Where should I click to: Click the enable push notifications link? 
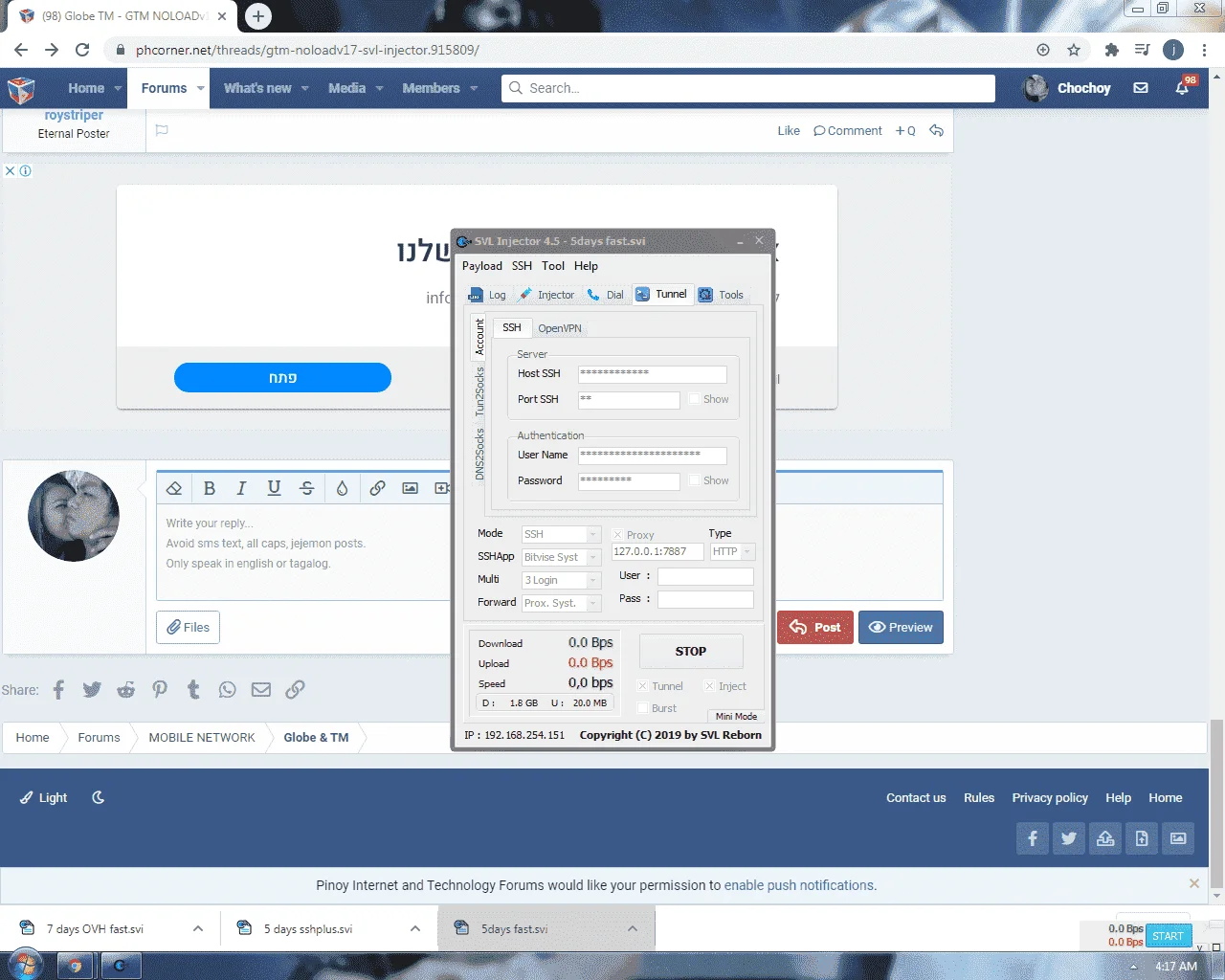(x=799, y=885)
